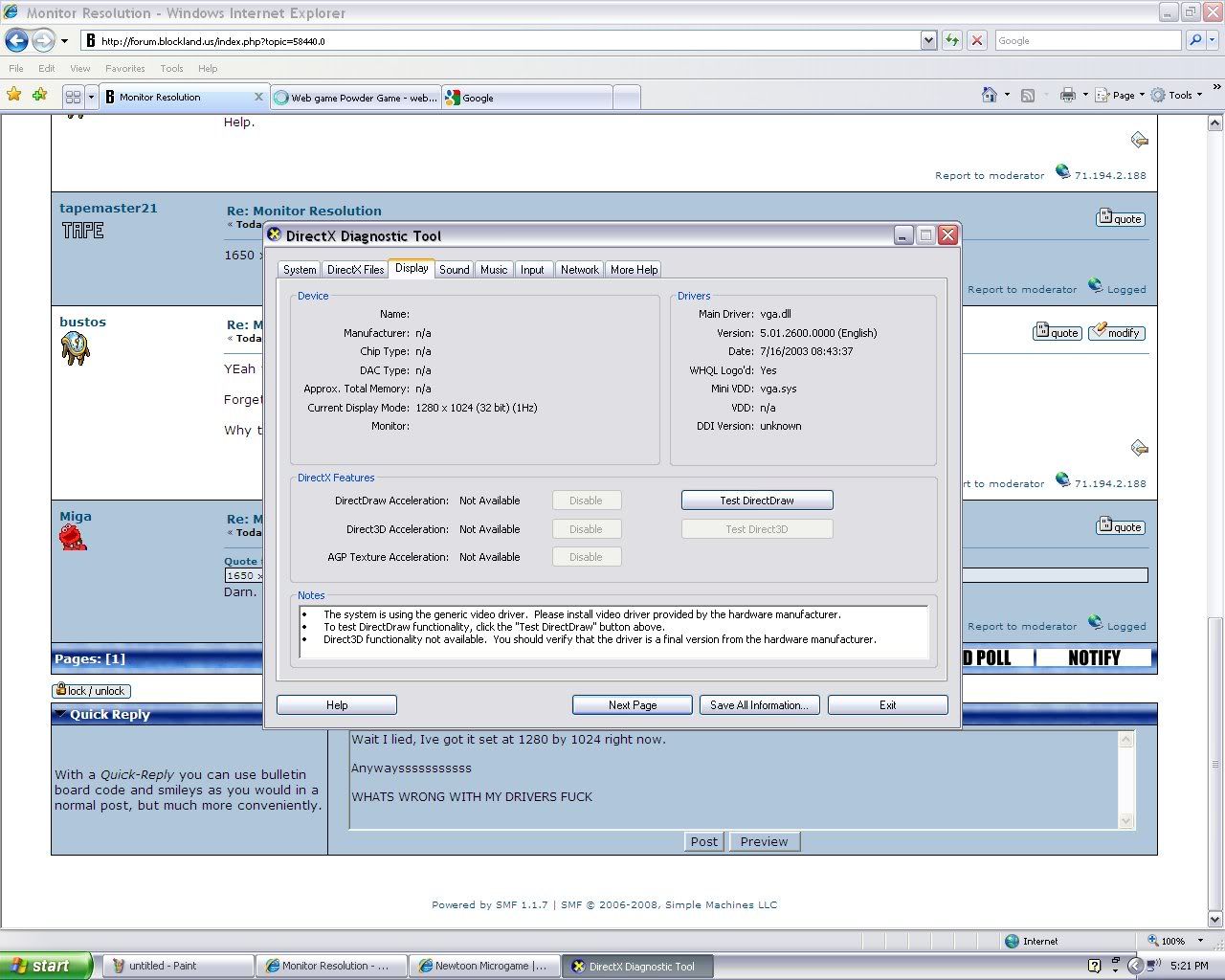The height and width of the screenshot is (980, 1225).
Task: Click Save All Information button
Action: click(x=759, y=705)
